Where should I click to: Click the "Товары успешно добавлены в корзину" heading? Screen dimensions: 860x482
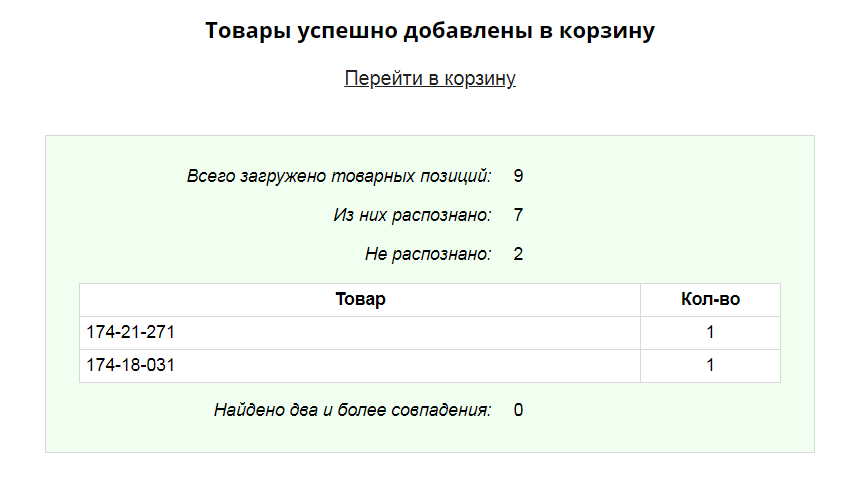point(430,31)
